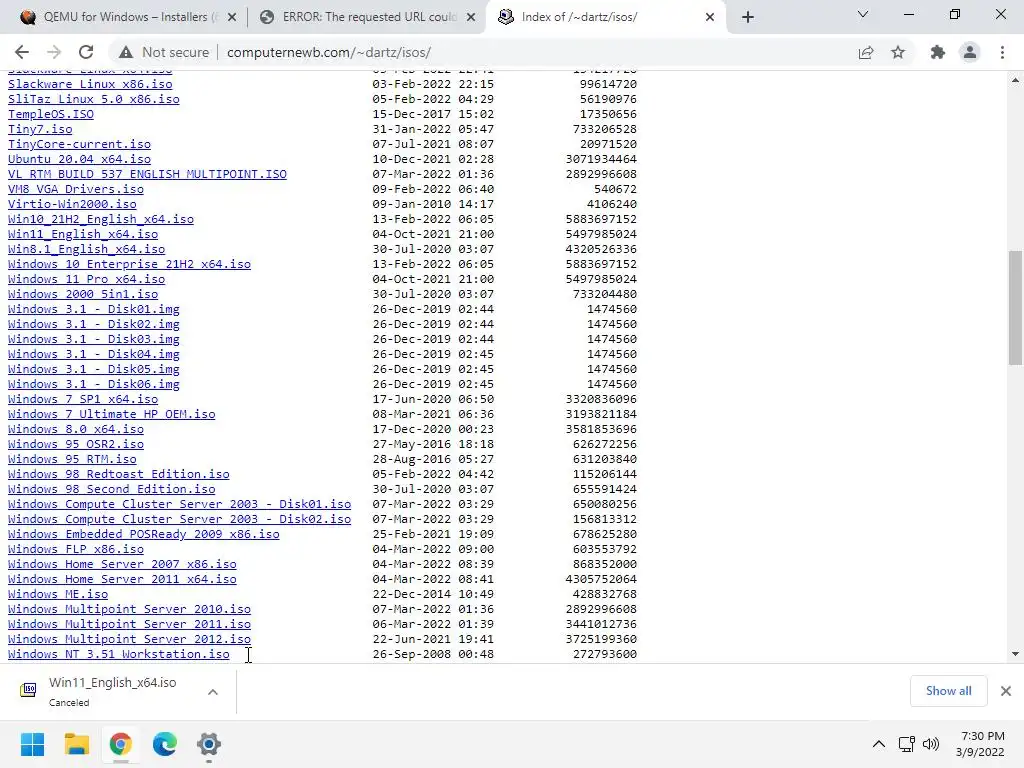Open the Extensions puzzle icon
The height and width of the screenshot is (768, 1024).
click(938, 52)
